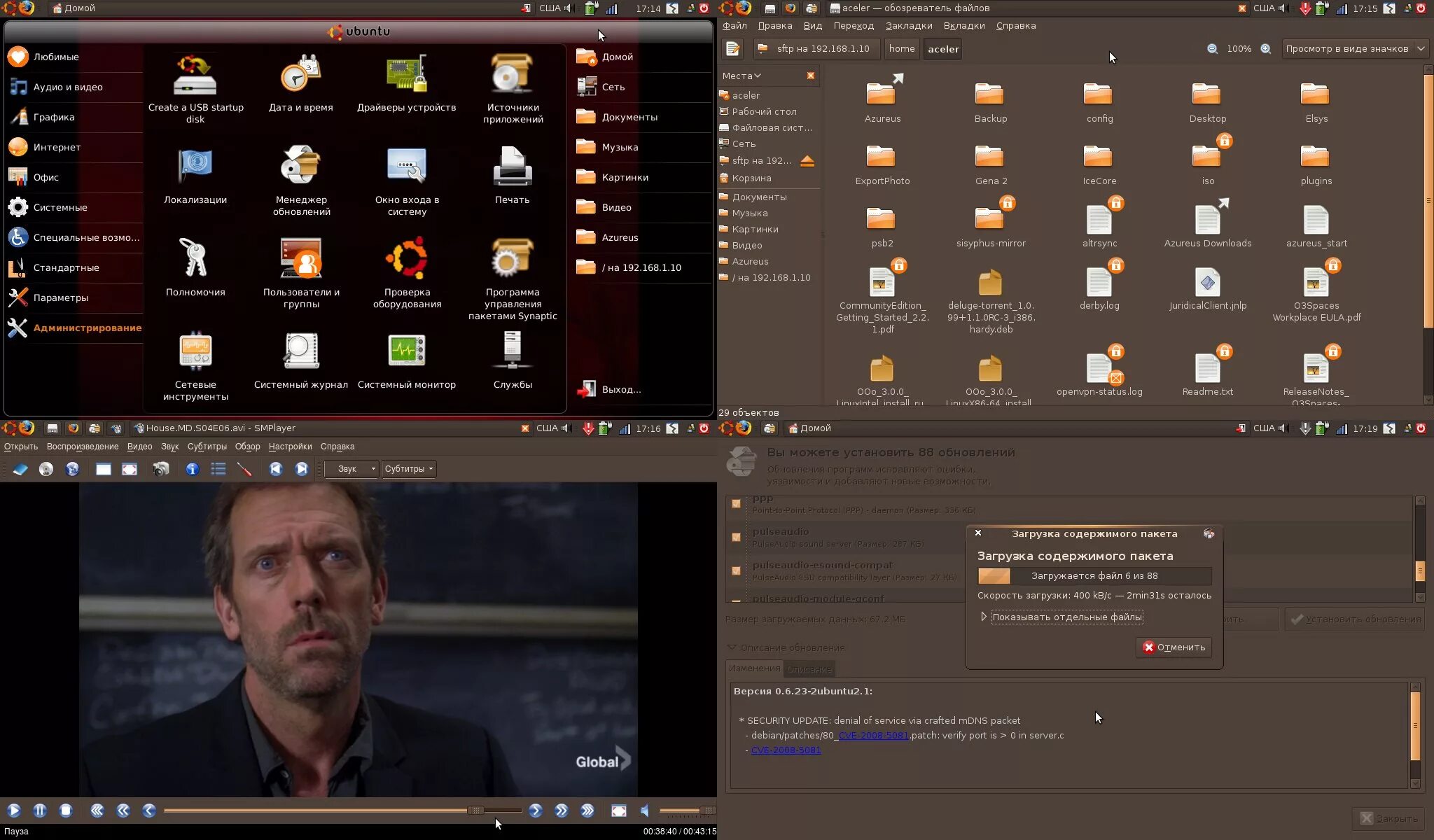Open the SMPlayer file info icon
The height and width of the screenshot is (840, 1434).
point(192,469)
